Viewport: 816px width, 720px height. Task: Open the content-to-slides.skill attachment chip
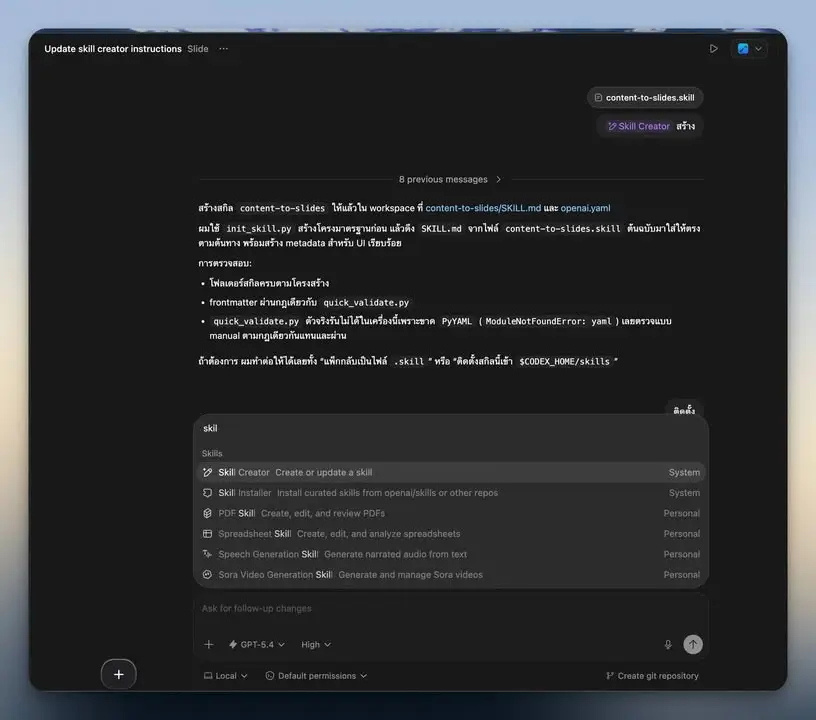coord(645,97)
